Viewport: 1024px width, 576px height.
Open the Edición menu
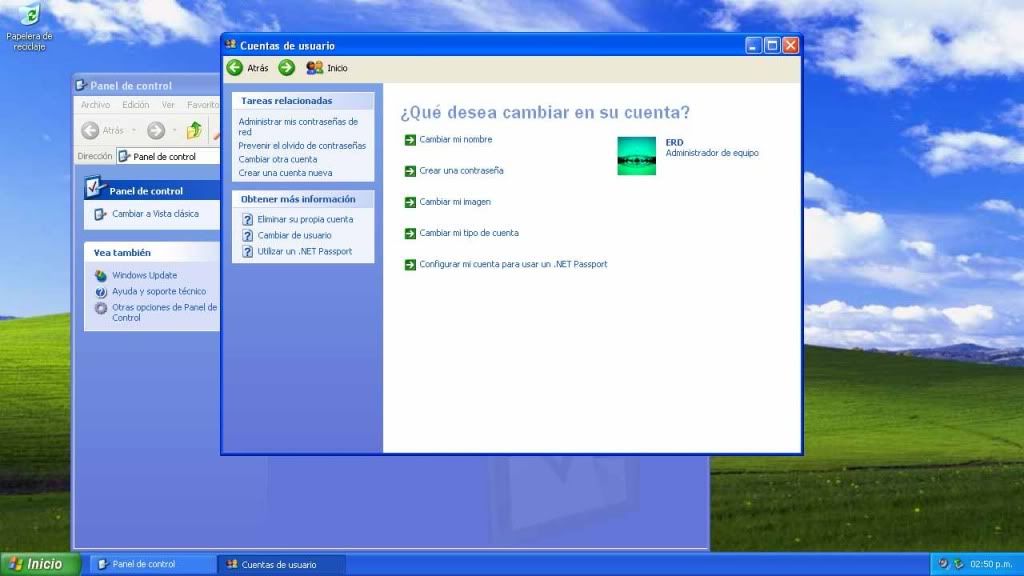pyautogui.click(x=135, y=105)
